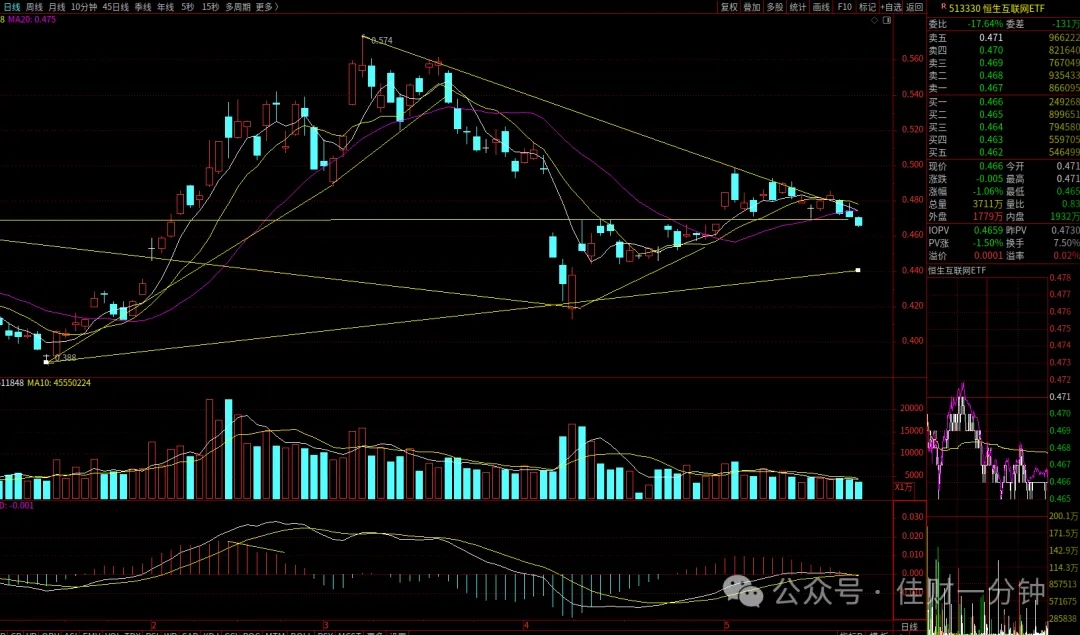Switch to 月线 monthly chart period

tap(56, 7)
